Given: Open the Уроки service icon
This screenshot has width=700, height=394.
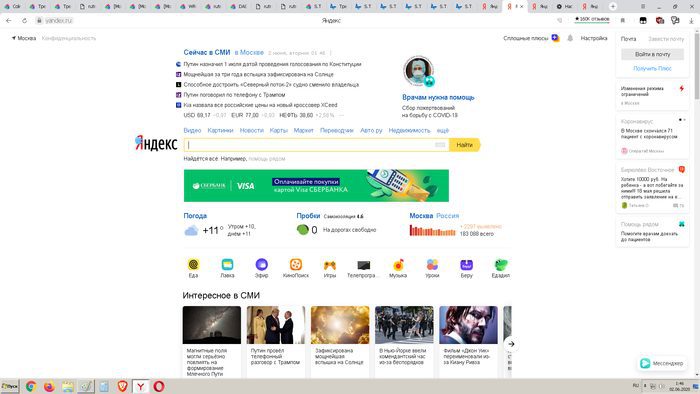Looking at the screenshot, I should (432, 265).
